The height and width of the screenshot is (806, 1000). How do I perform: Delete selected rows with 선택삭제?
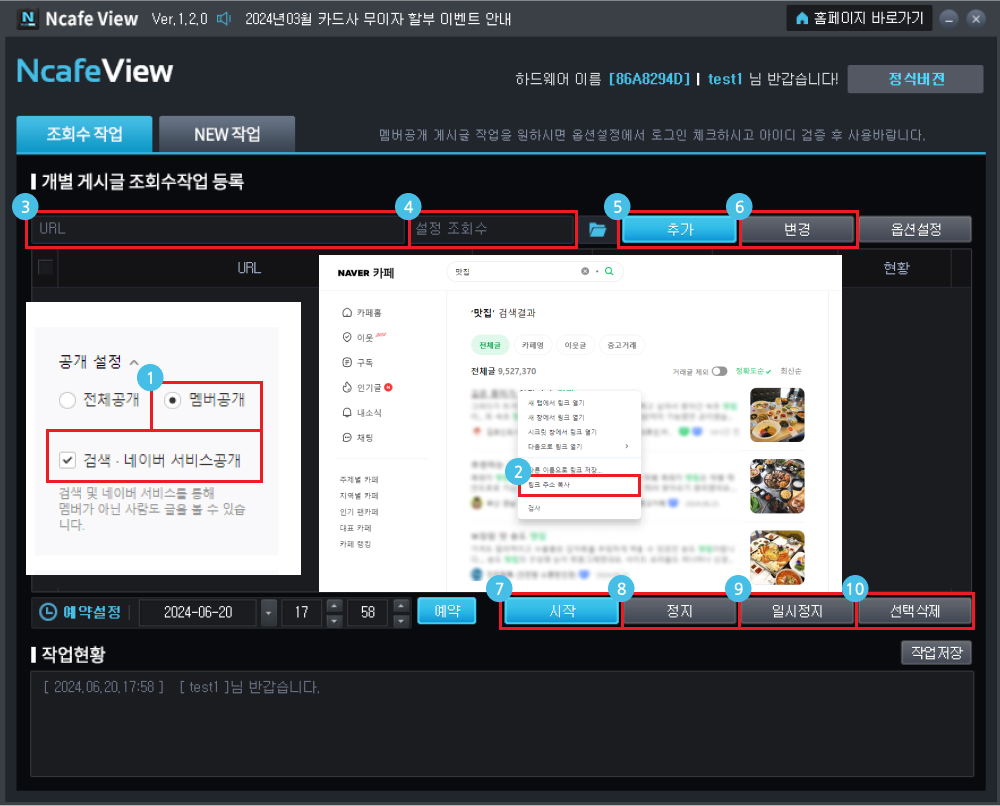pos(915,611)
